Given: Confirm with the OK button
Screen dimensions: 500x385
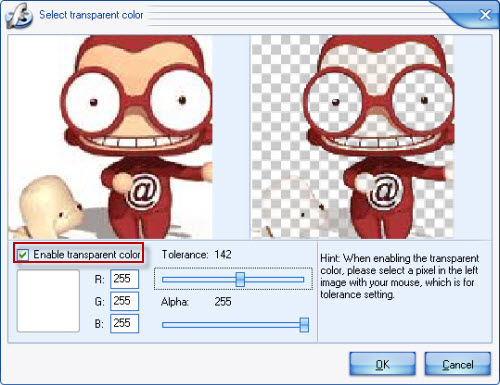Looking at the screenshot, I should (382, 364).
